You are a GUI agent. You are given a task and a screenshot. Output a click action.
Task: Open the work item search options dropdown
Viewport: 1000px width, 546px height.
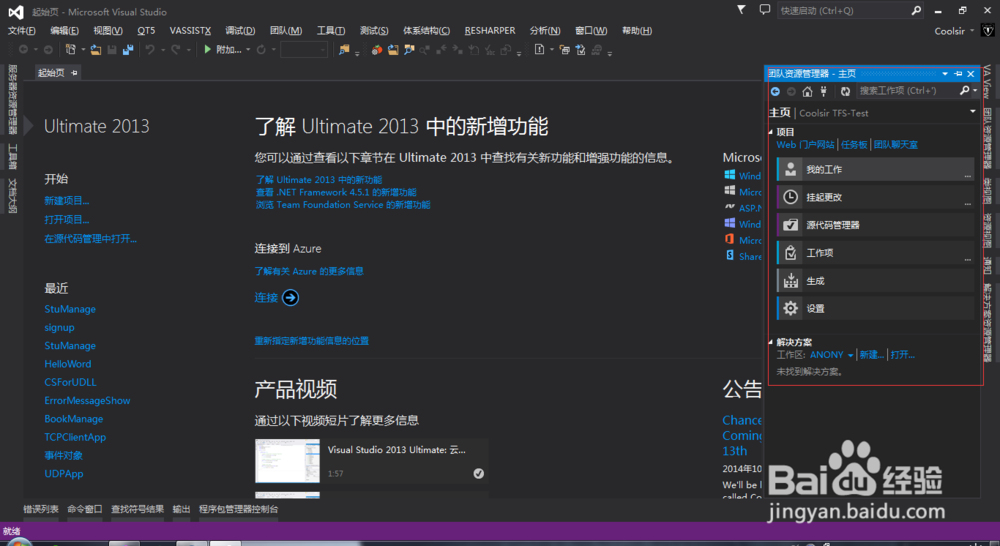974,91
